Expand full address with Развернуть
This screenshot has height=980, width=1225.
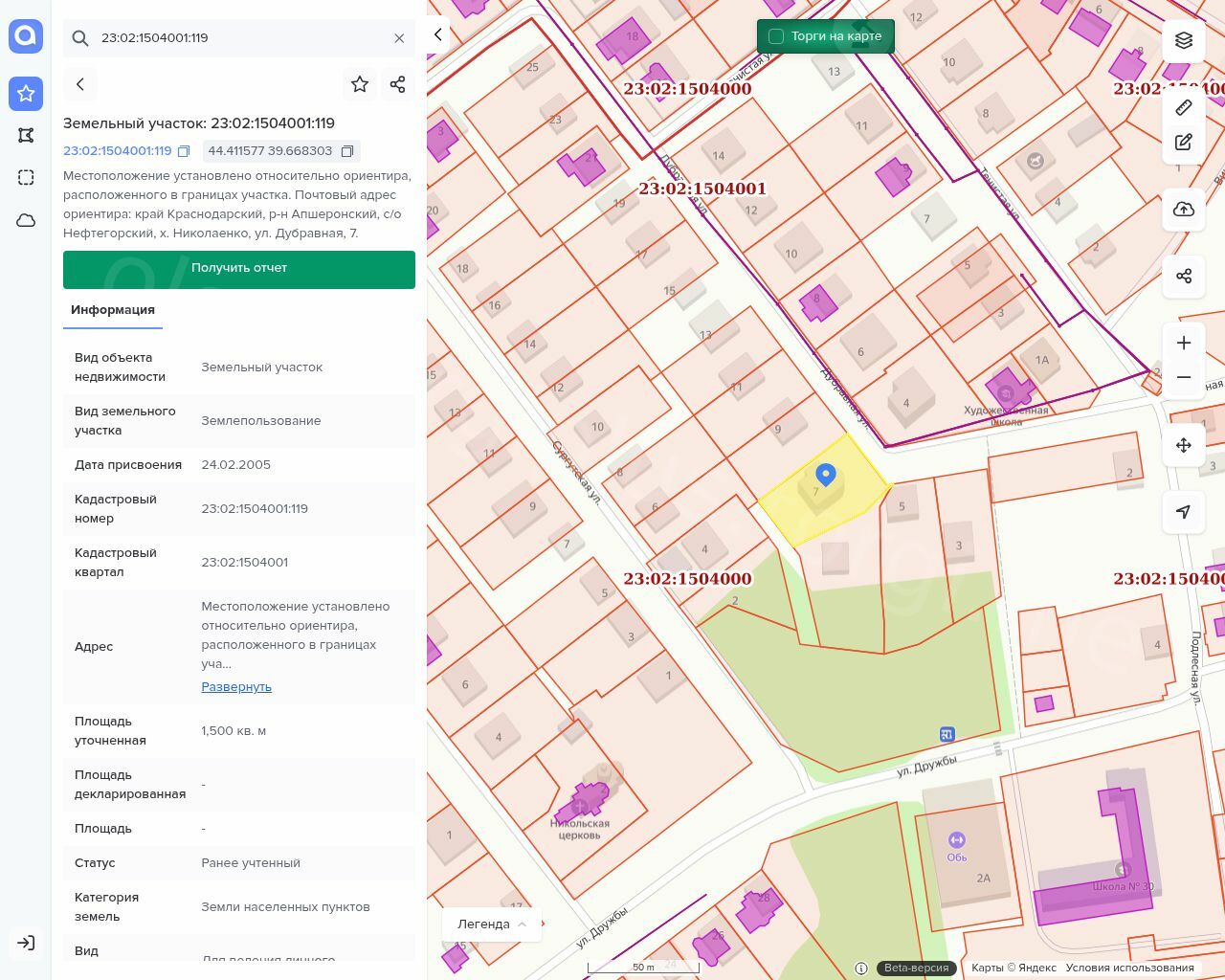pos(236,687)
